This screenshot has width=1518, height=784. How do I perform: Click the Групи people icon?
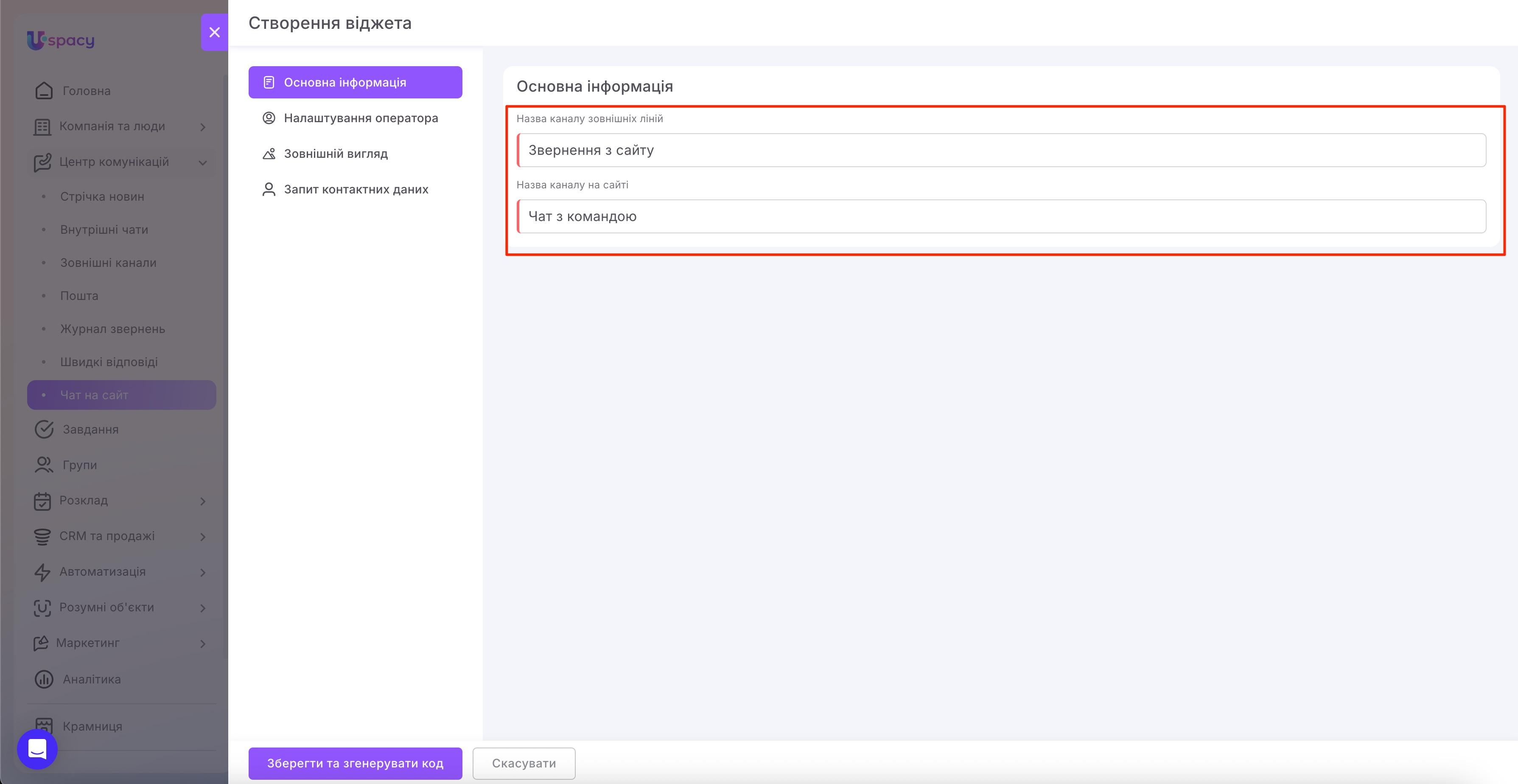(x=44, y=465)
